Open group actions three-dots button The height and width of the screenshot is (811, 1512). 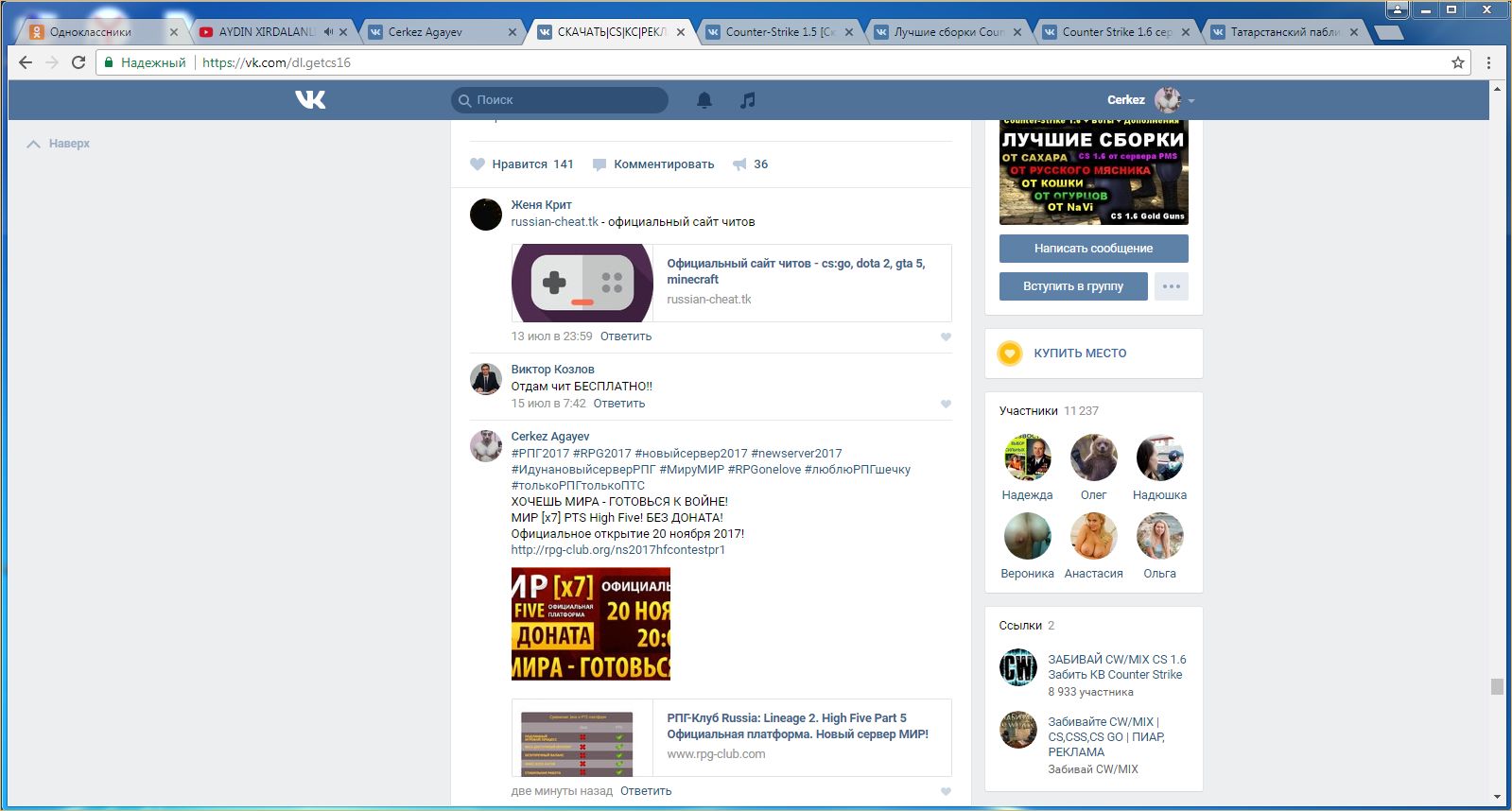[1171, 286]
